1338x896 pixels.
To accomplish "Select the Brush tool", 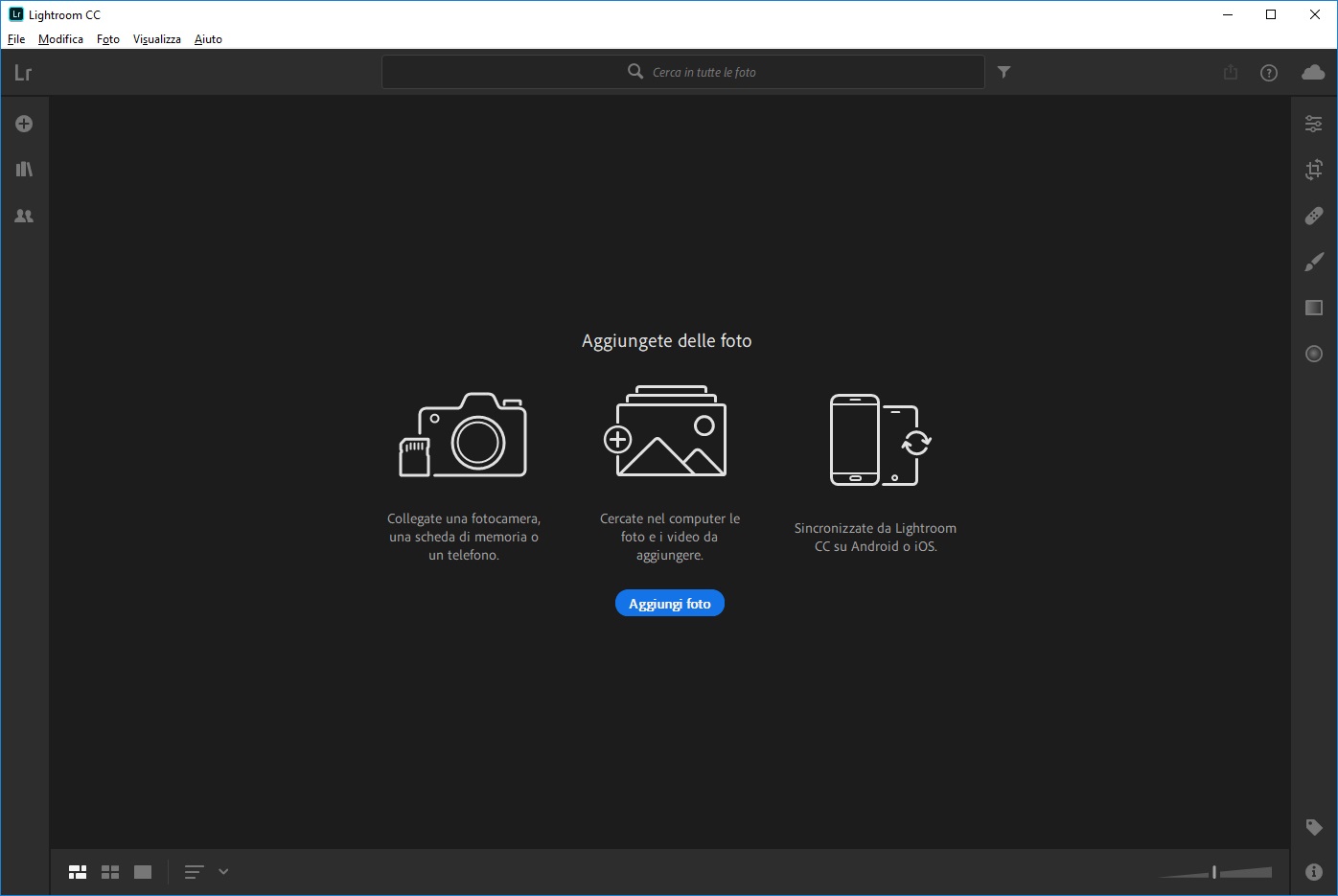I will pos(1313,262).
